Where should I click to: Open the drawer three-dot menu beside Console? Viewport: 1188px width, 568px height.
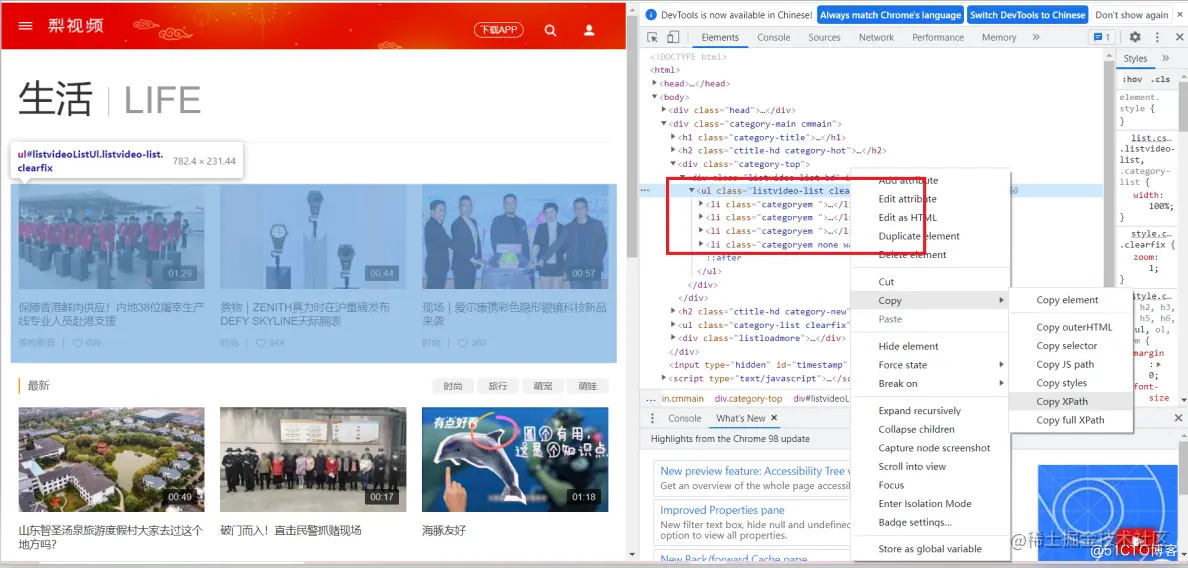point(652,418)
